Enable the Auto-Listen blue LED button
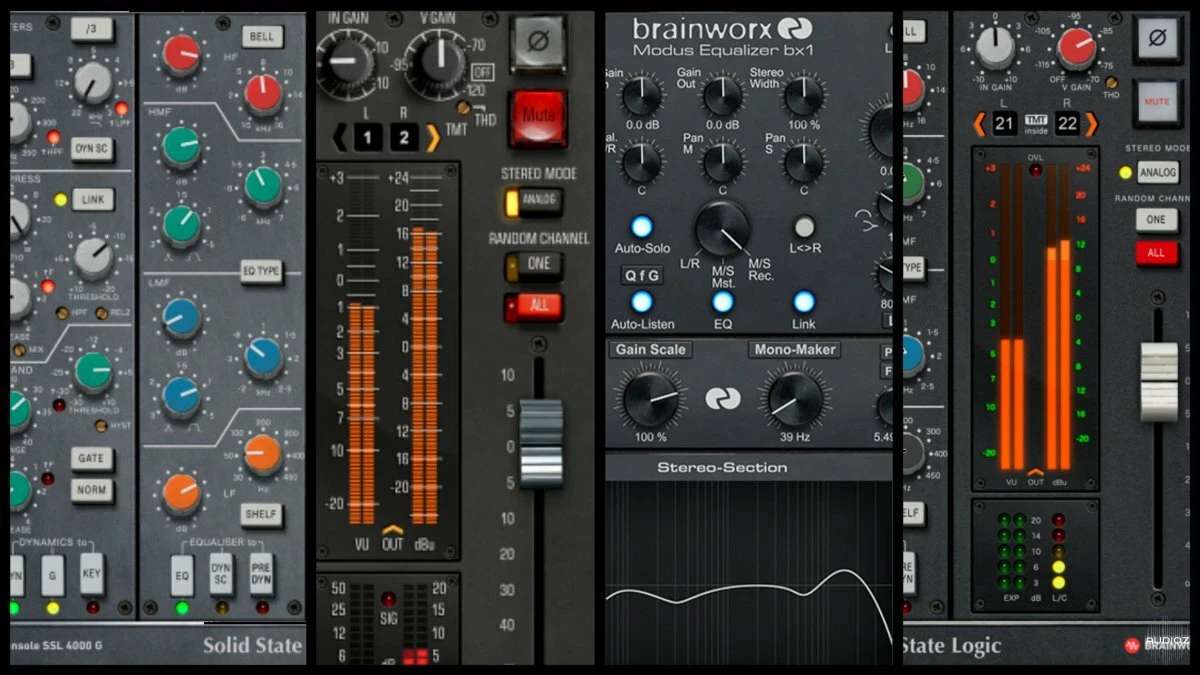This screenshot has width=1200, height=675. pos(642,302)
